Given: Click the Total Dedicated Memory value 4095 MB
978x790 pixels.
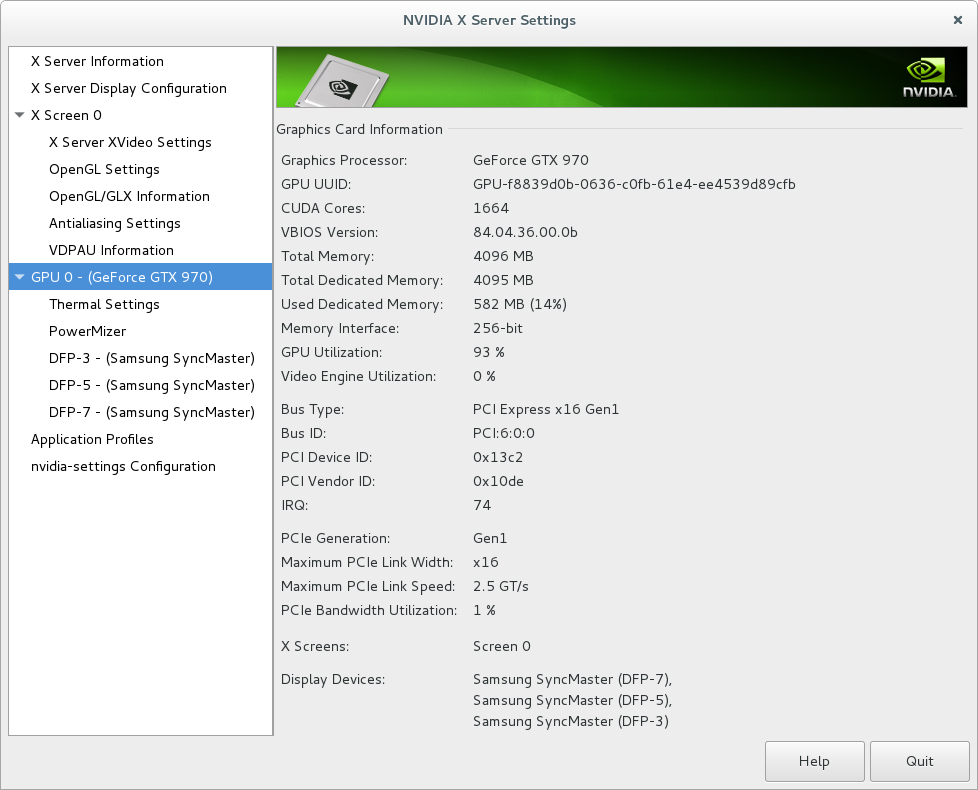Looking at the screenshot, I should [x=503, y=281].
